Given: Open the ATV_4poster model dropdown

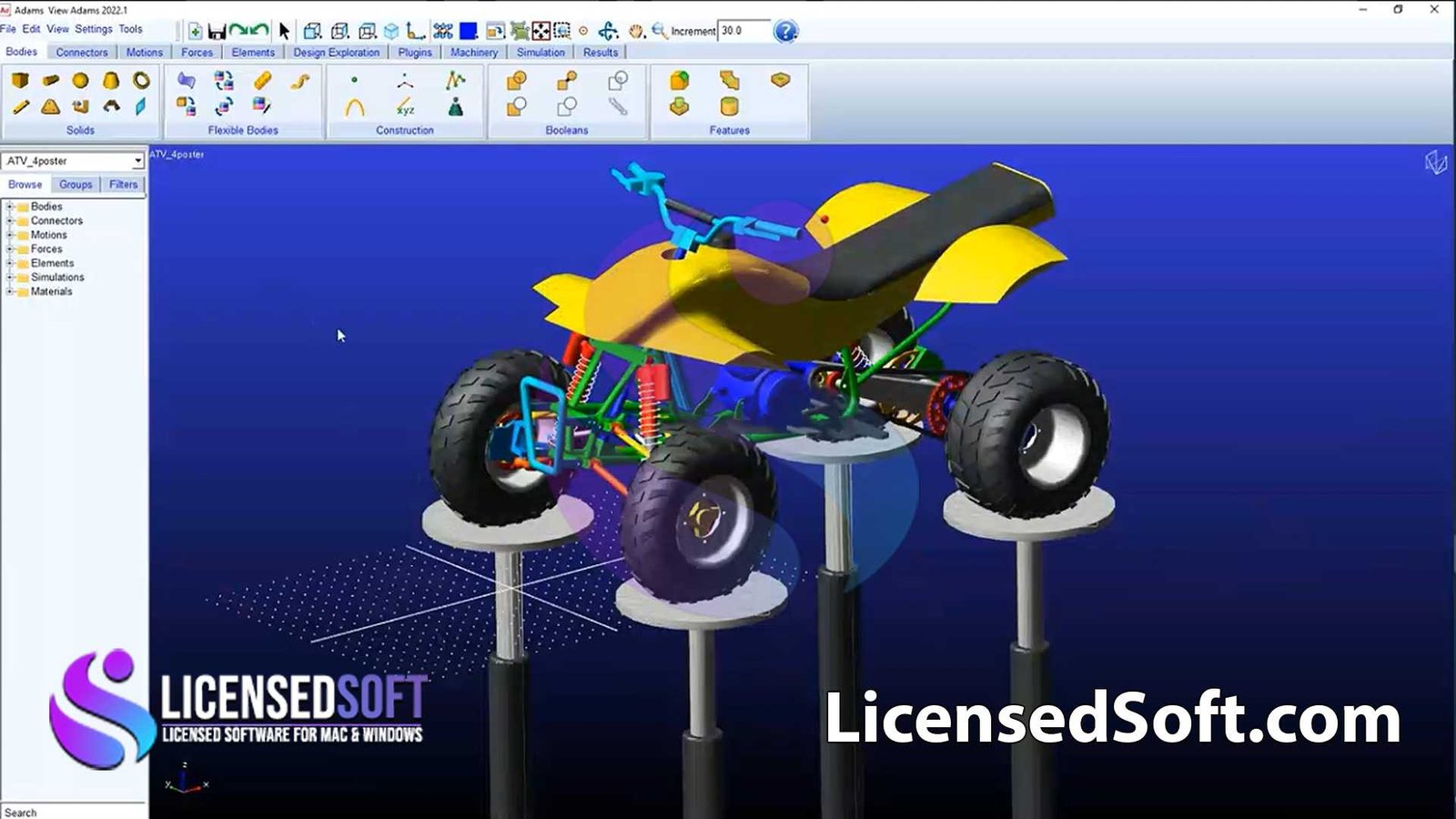Looking at the screenshot, I should [x=137, y=161].
